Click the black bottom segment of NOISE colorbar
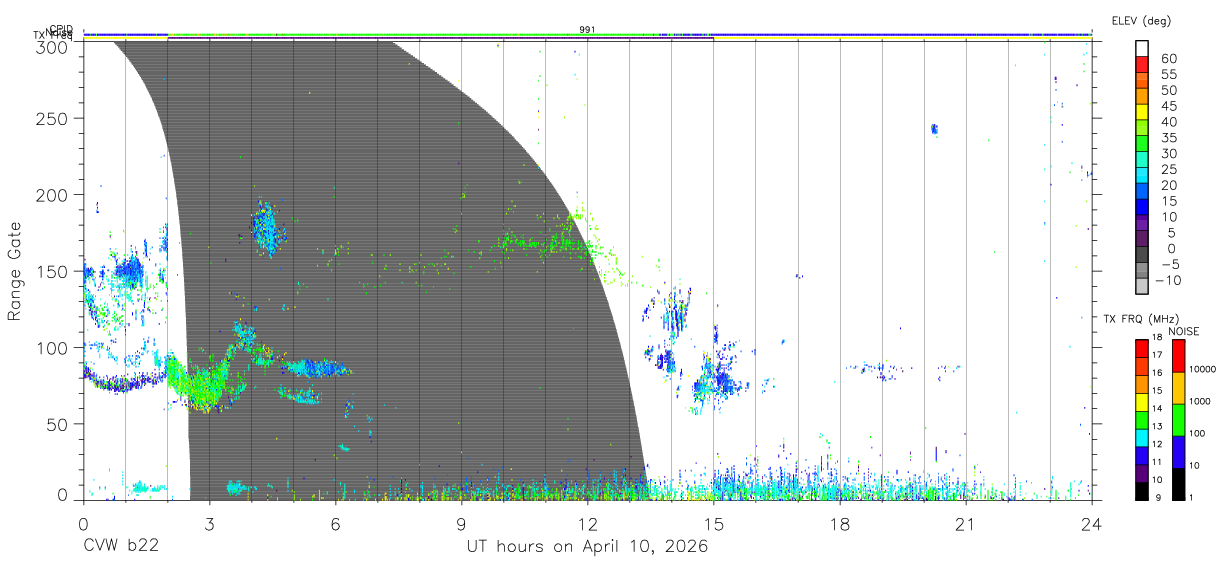1228x567 pixels. [x=1178, y=482]
